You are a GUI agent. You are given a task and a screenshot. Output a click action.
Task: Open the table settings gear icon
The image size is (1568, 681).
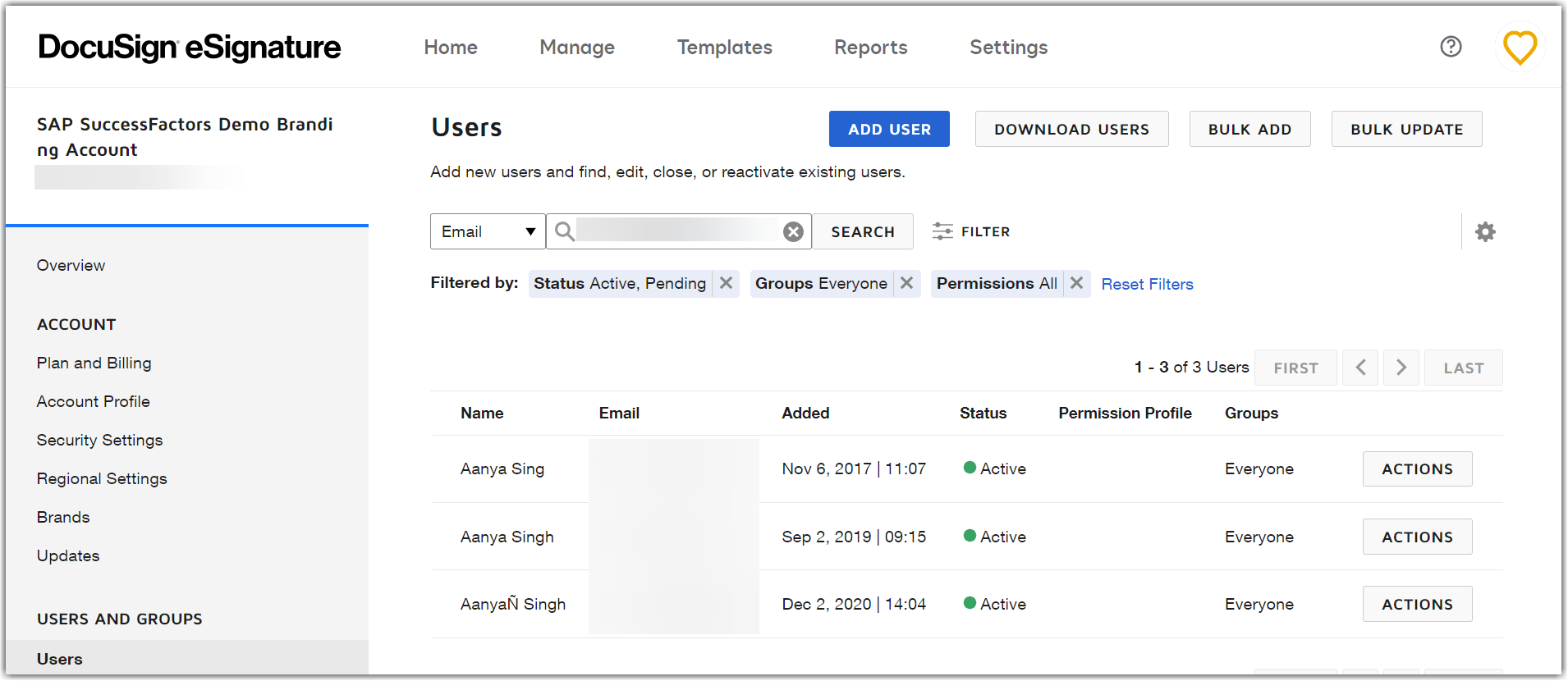[x=1485, y=231]
